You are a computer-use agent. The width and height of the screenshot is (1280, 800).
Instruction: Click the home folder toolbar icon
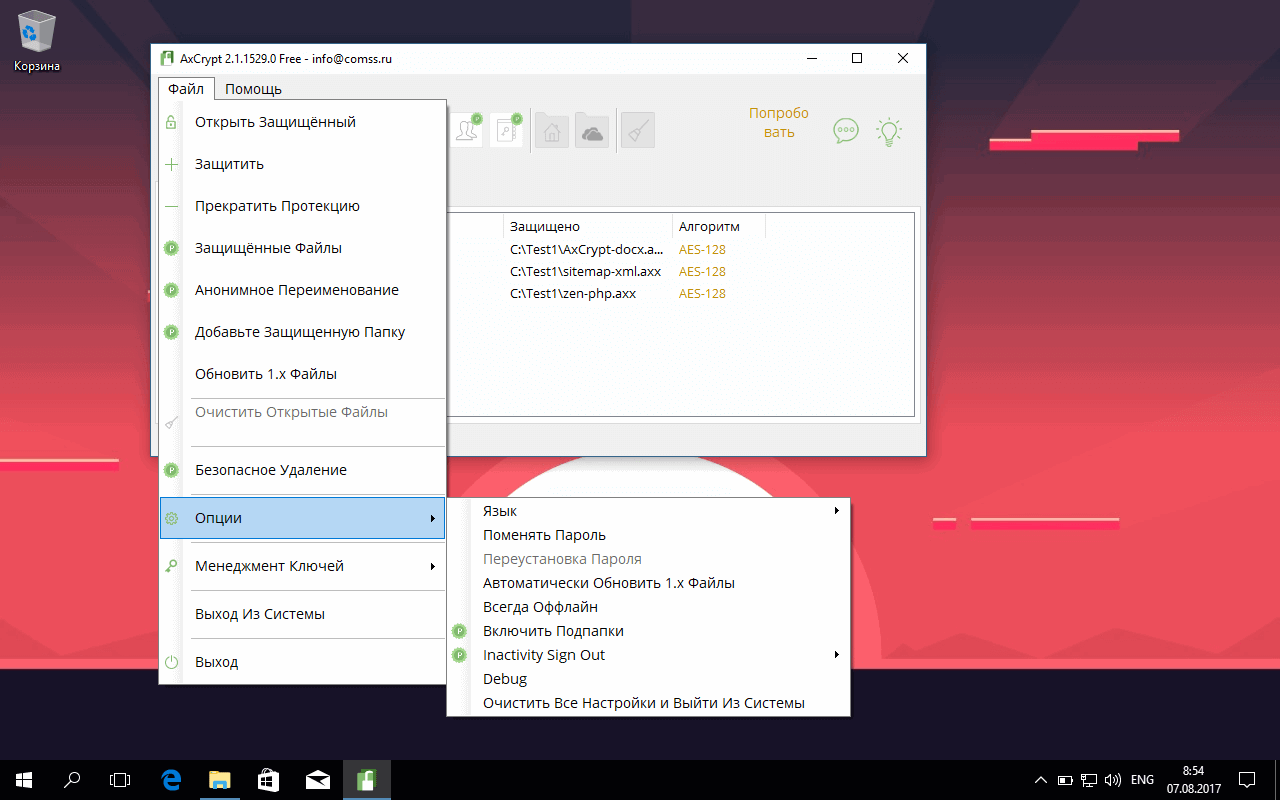pos(552,130)
